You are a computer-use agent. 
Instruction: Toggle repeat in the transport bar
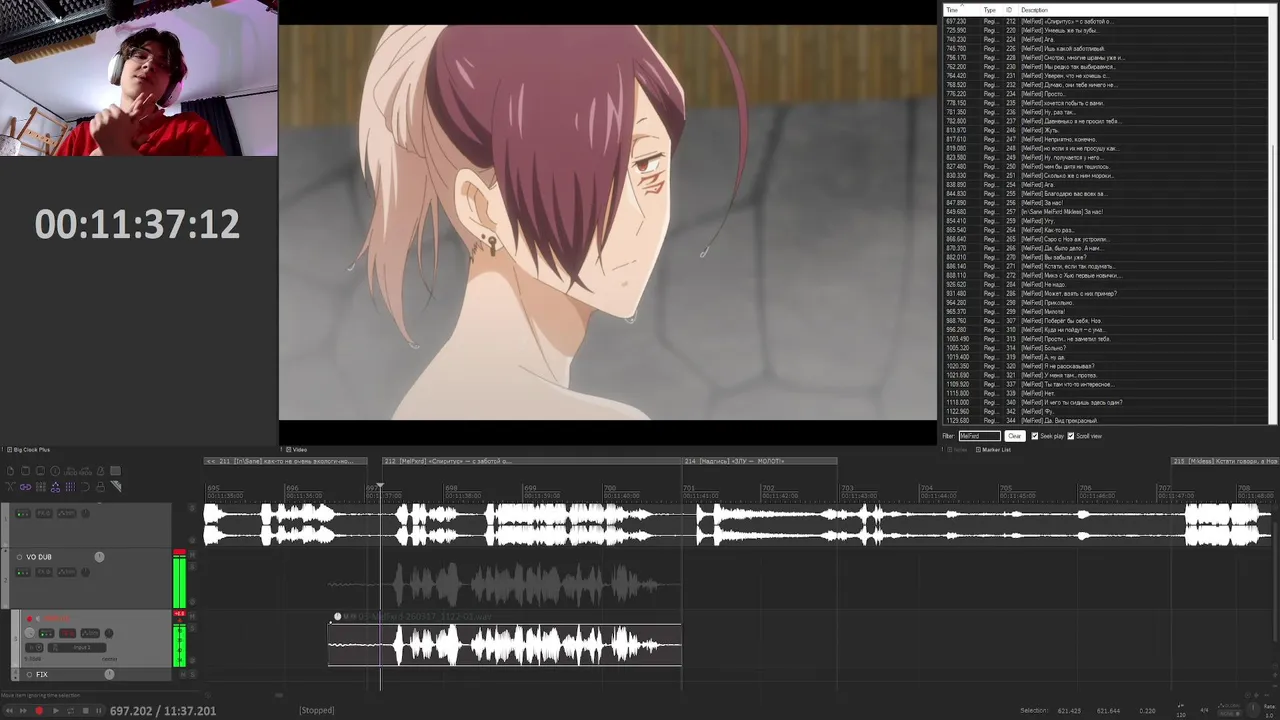point(71,710)
